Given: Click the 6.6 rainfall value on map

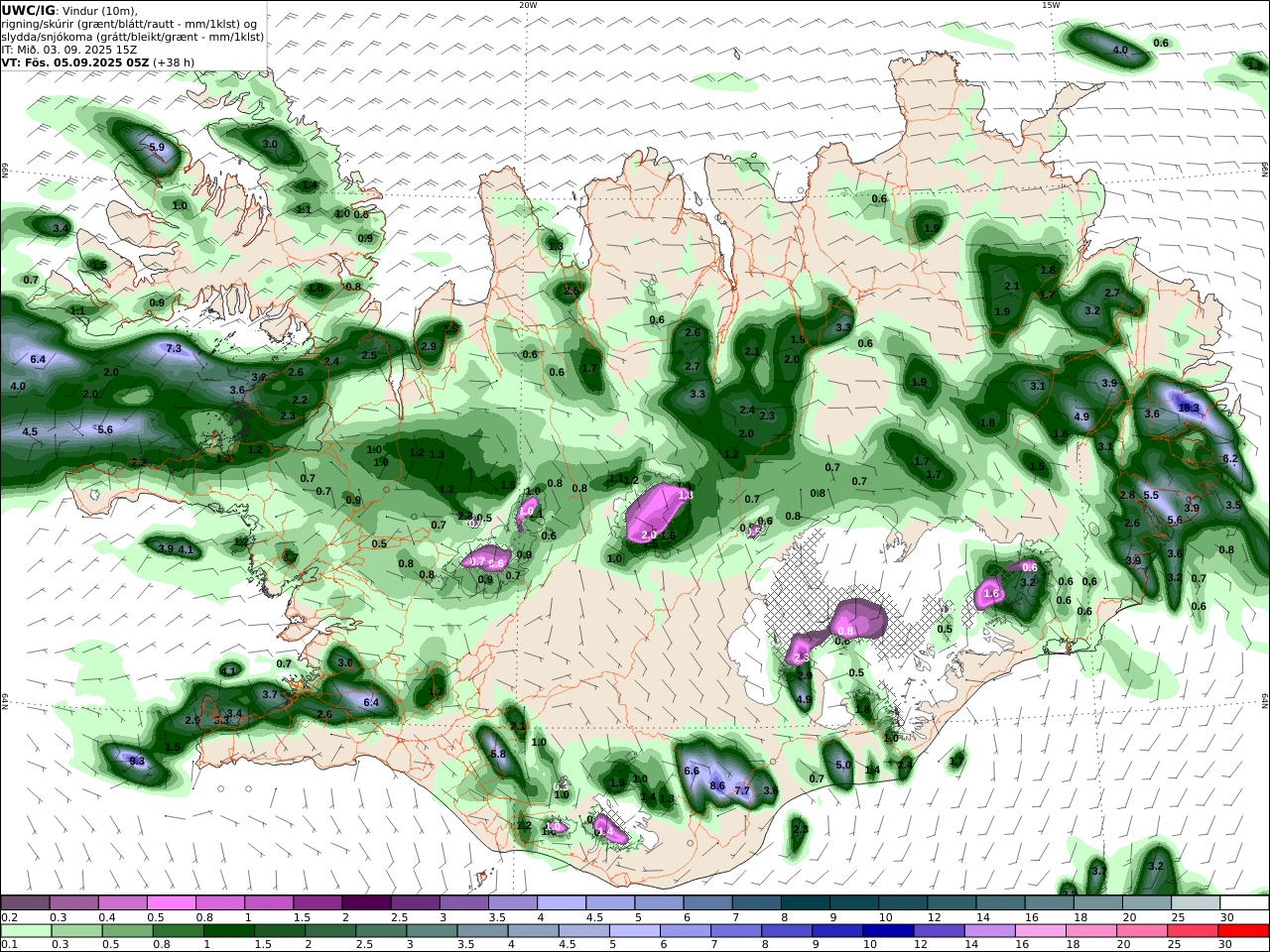Looking at the screenshot, I should click(x=693, y=771).
